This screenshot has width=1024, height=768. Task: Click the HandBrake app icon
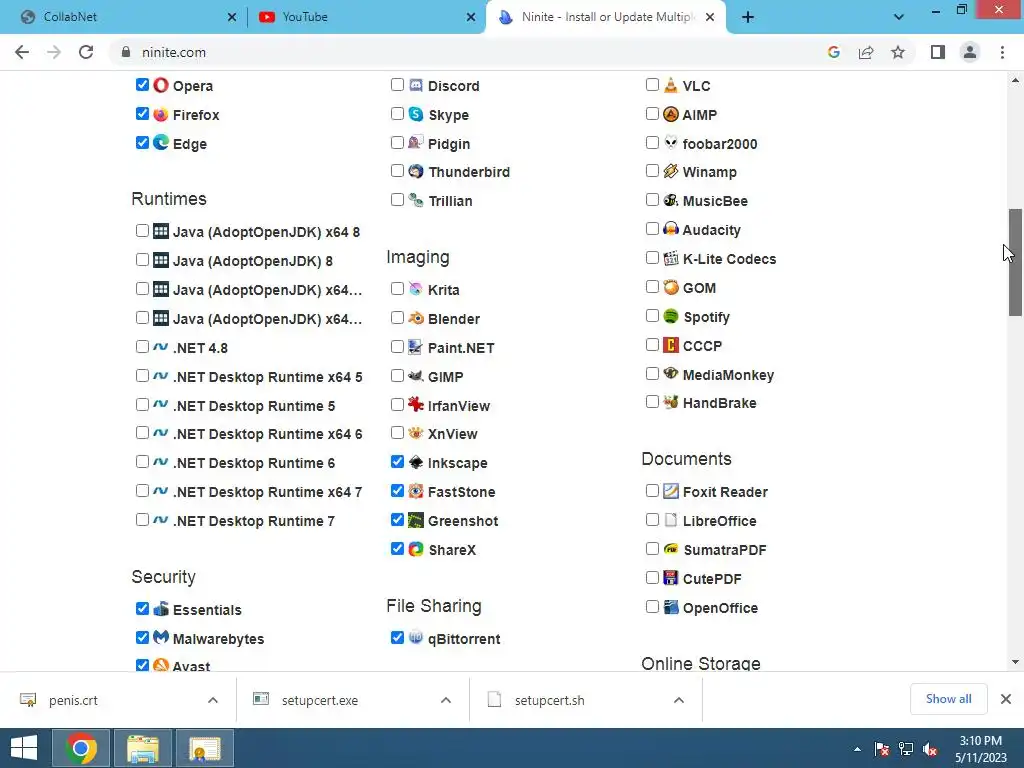pos(671,402)
